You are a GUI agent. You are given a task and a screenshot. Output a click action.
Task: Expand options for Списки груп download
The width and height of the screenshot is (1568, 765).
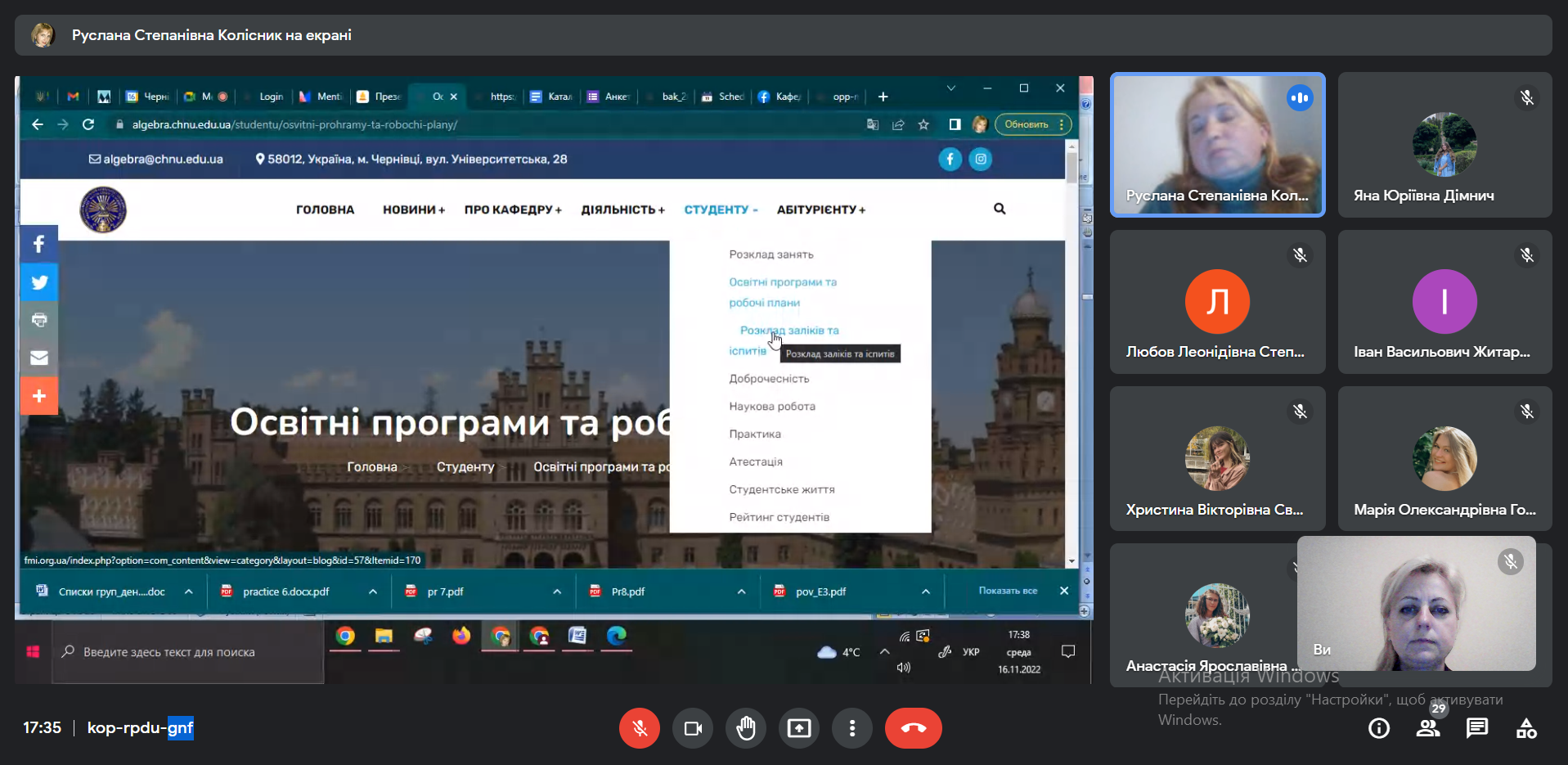(x=189, y=592)
